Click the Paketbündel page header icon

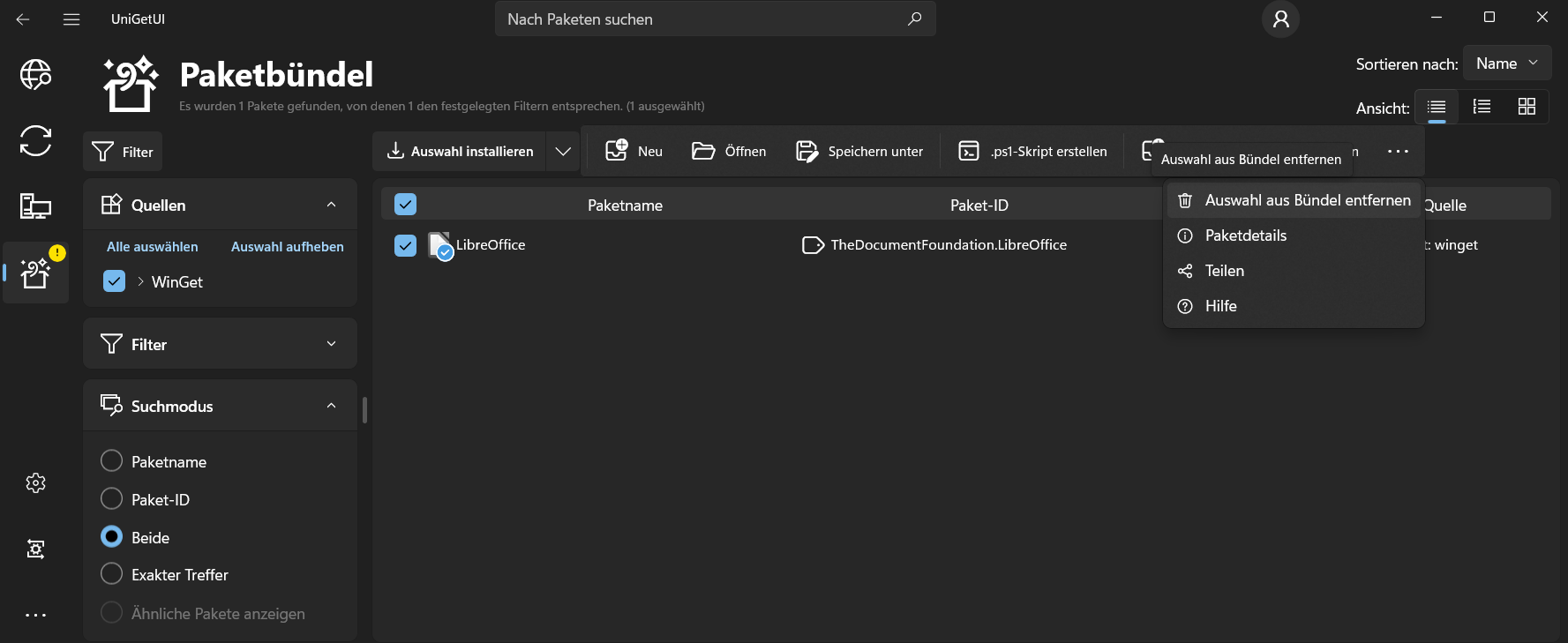click(x=131, y=84)
